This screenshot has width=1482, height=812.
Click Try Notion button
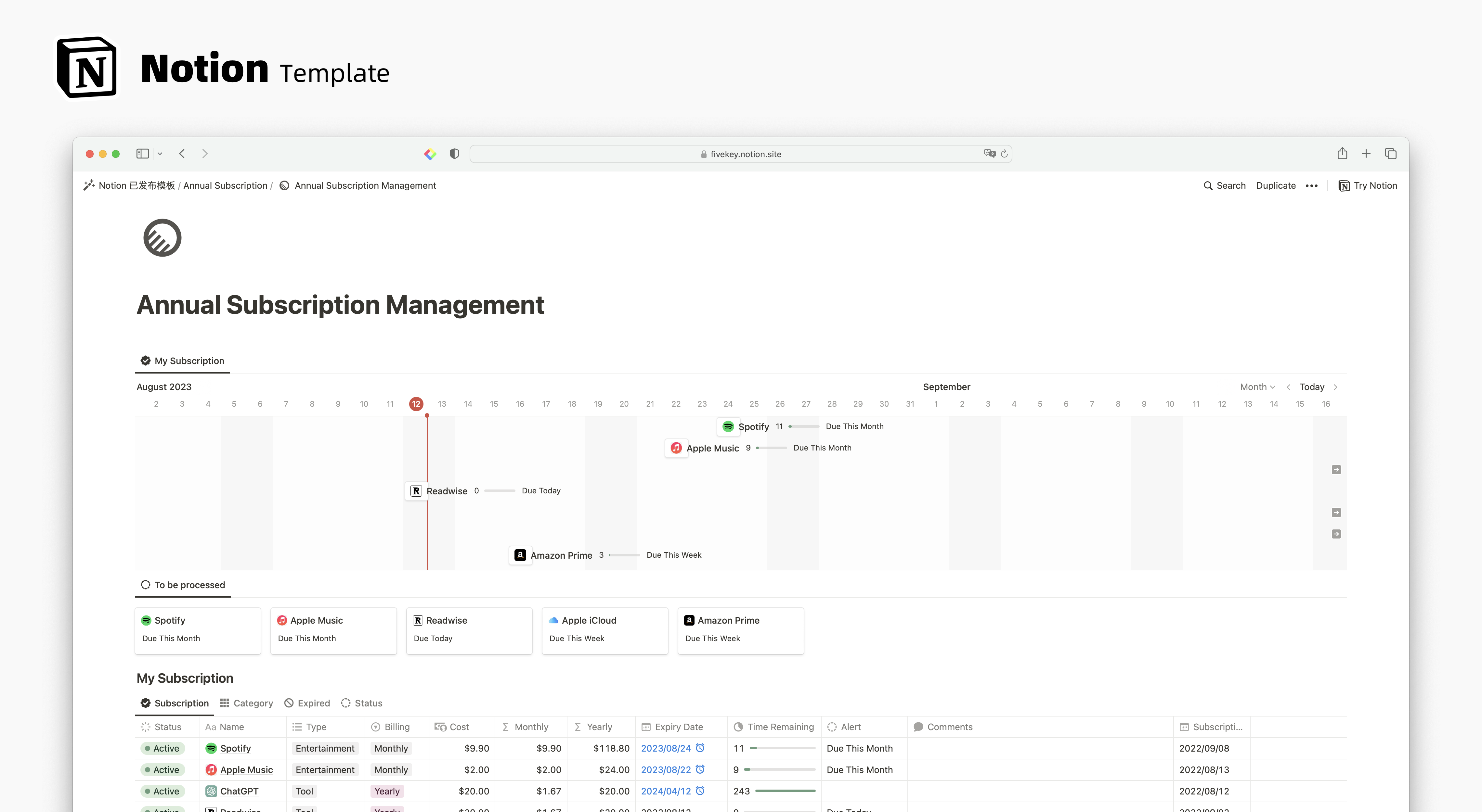coord(1368,185)
